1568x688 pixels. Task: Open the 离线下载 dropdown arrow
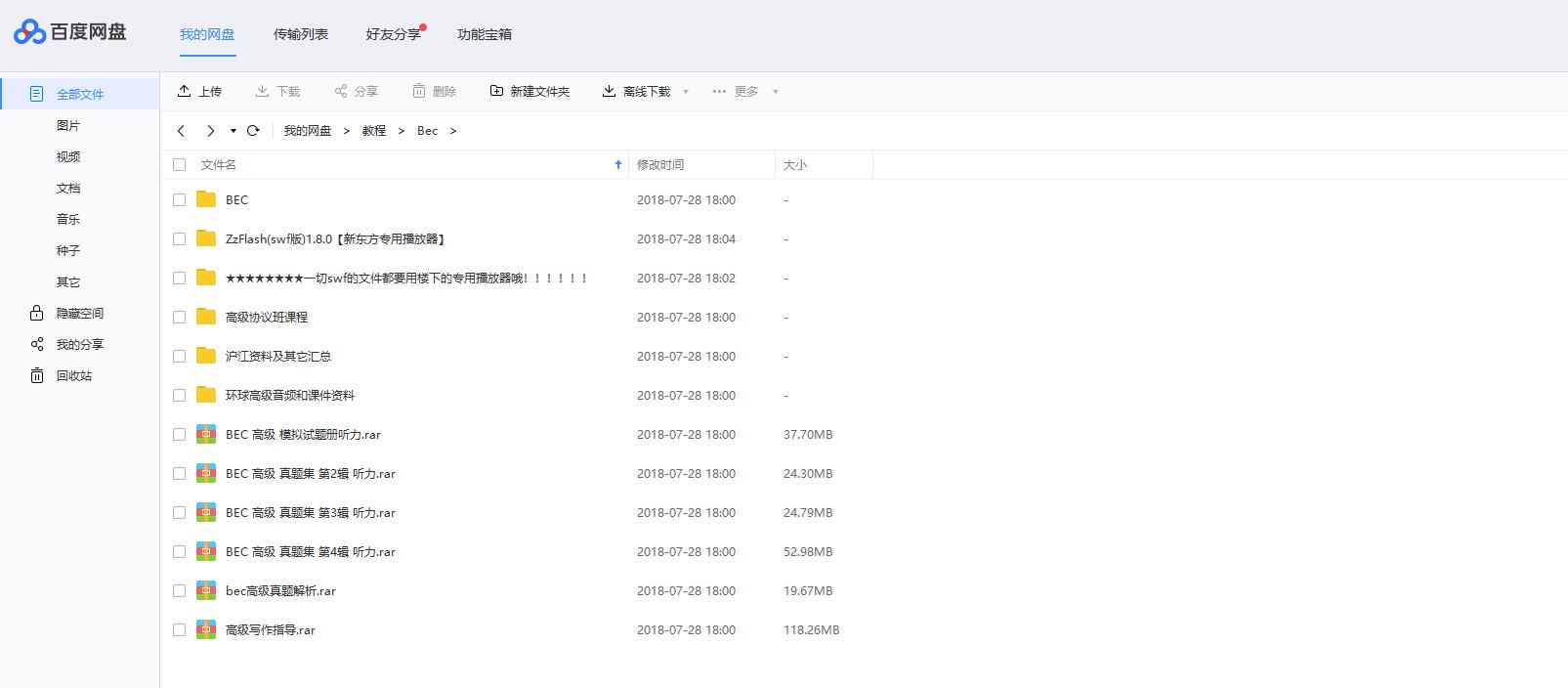point(686,92)
